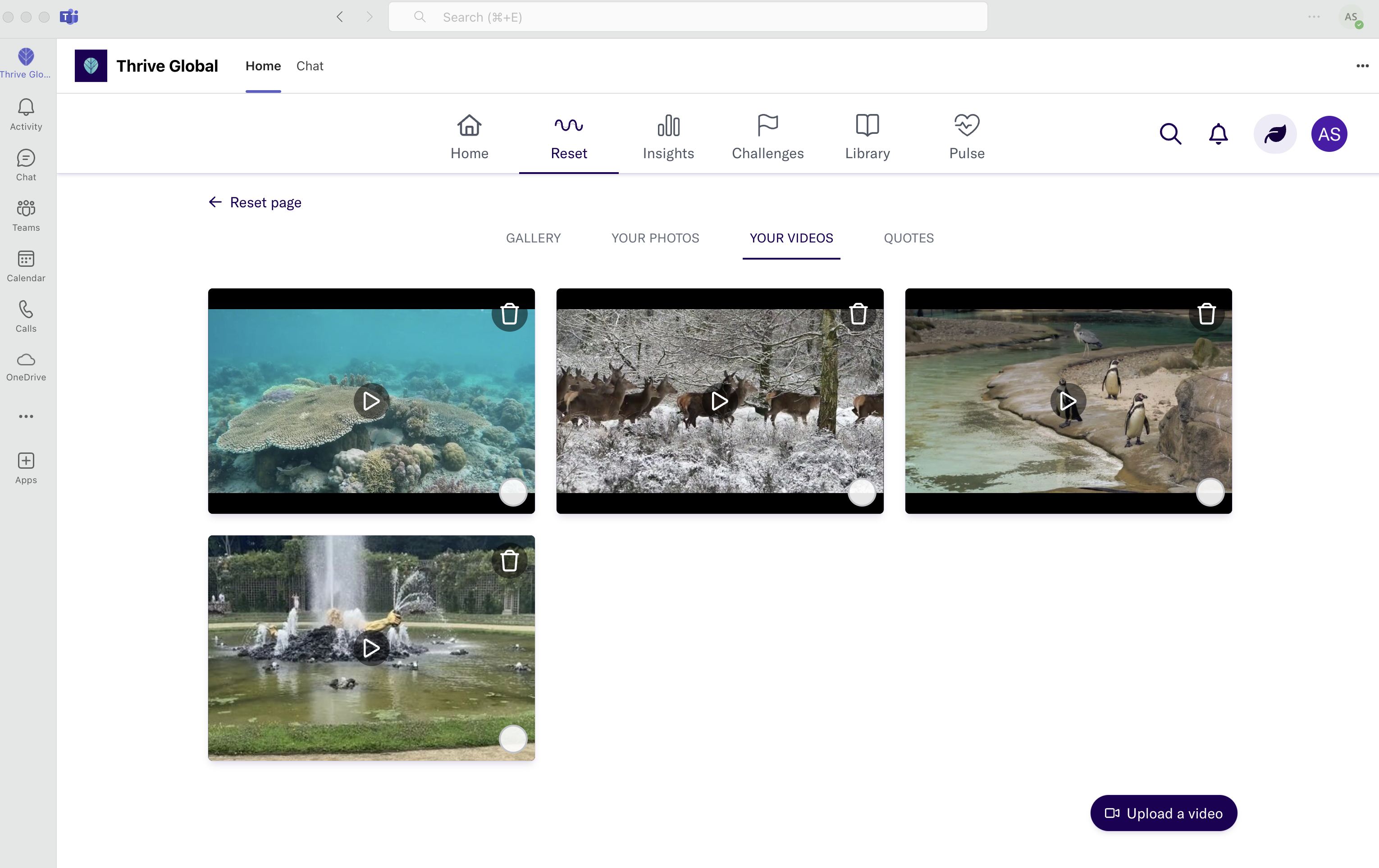Go back with the navigation arrow

point(340,17)
